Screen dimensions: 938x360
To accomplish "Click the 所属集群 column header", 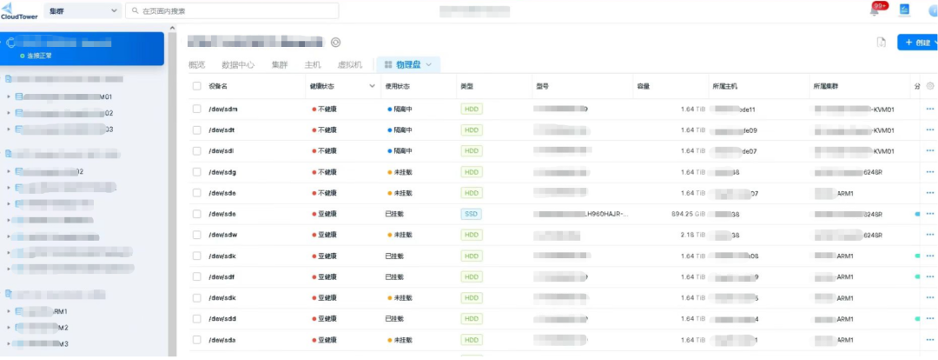I will [826, 86].
